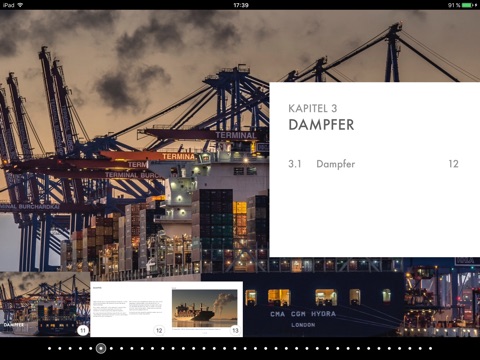Tap the 17:39 clock in the status bar
Viewport: 480px width, 360px height.
241,5
